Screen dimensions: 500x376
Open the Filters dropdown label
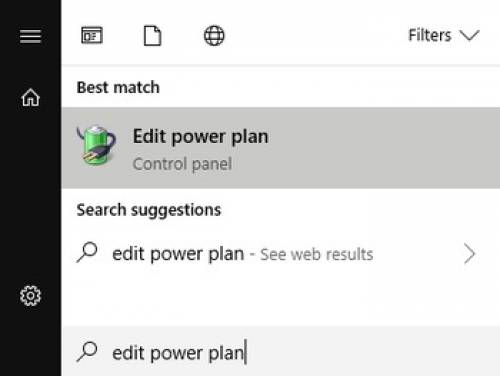click(x=430, y=35)
